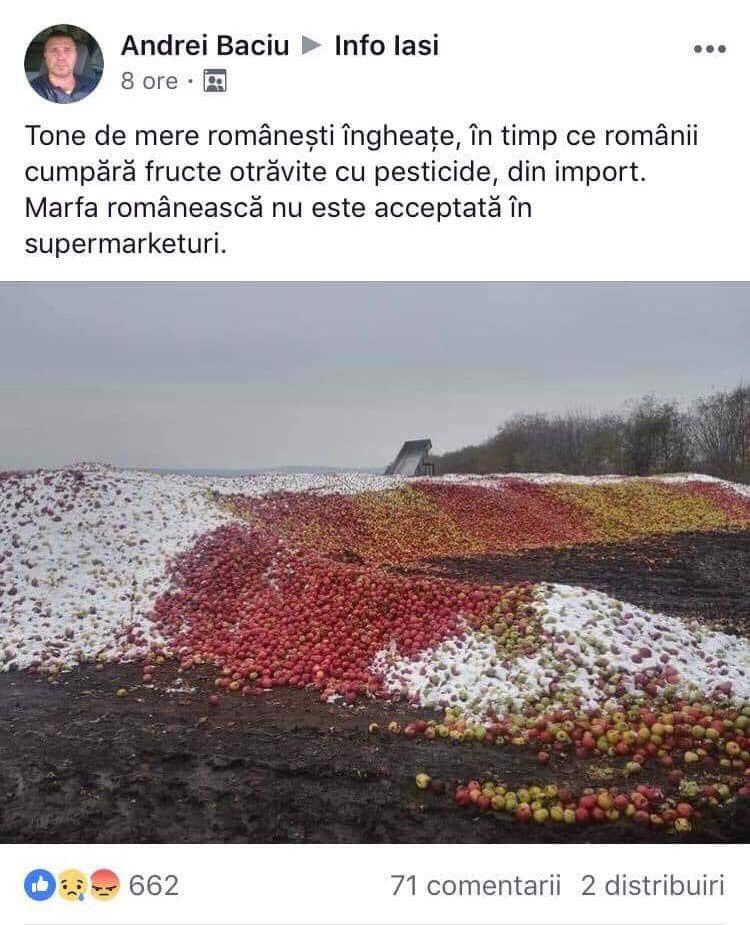Click the post text about mere românești
The image size is (750, 925).
click(x=361, y=189)
